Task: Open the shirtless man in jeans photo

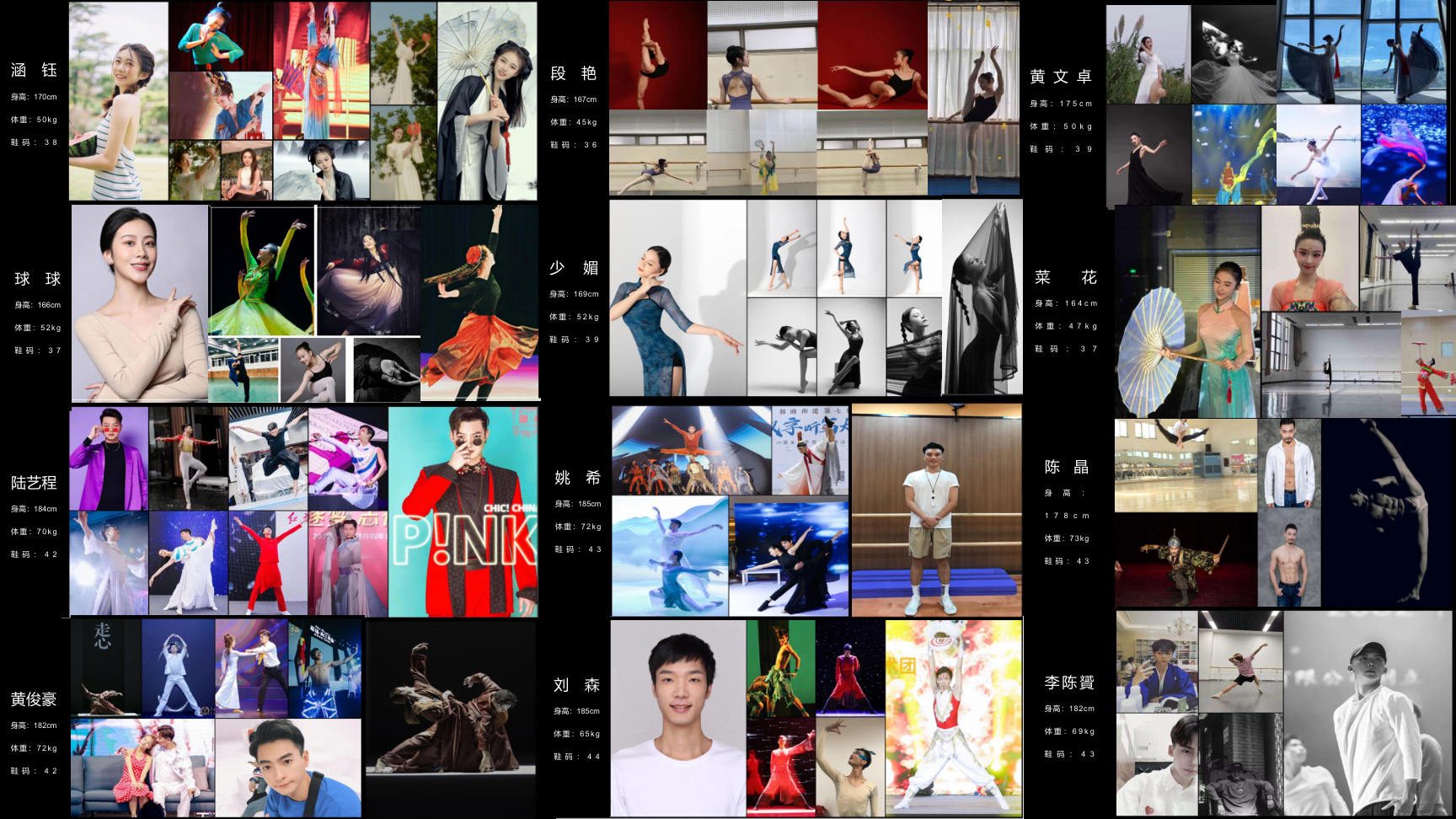Action: 1289,558
